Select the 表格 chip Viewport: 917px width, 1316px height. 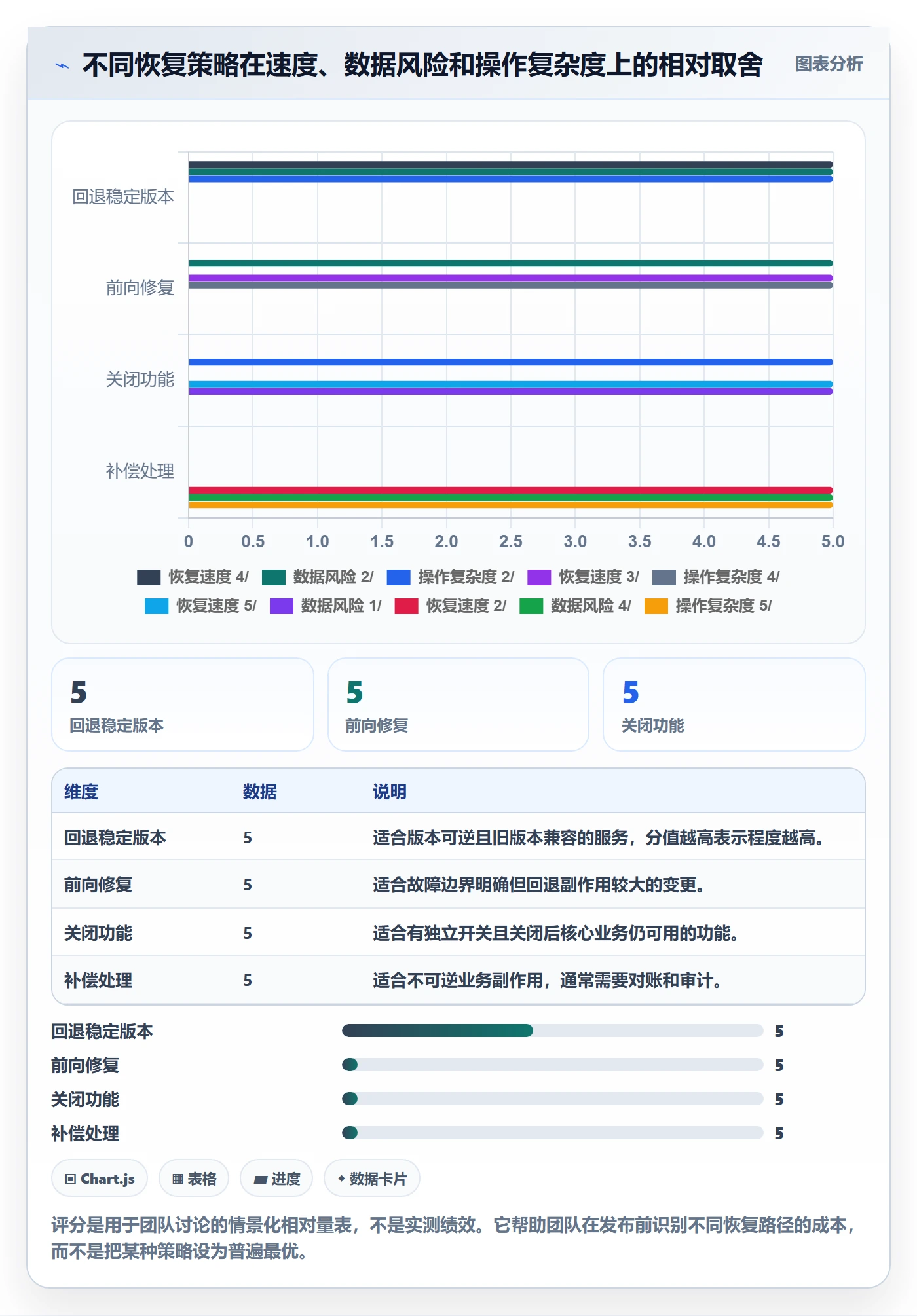pos(194,1179)
